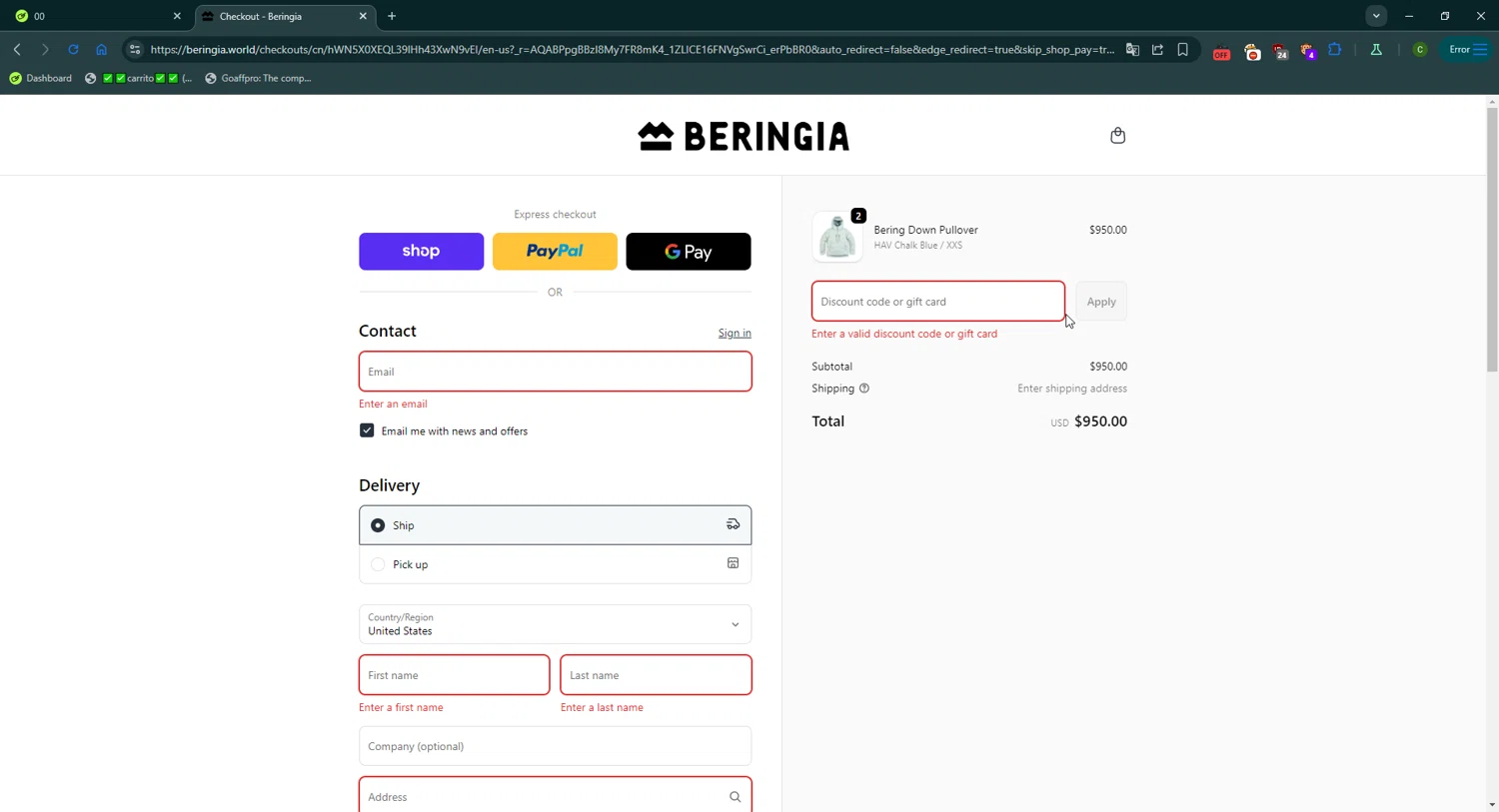
Task: Click the Apply discount button
Action: [x=1101, y=302]
